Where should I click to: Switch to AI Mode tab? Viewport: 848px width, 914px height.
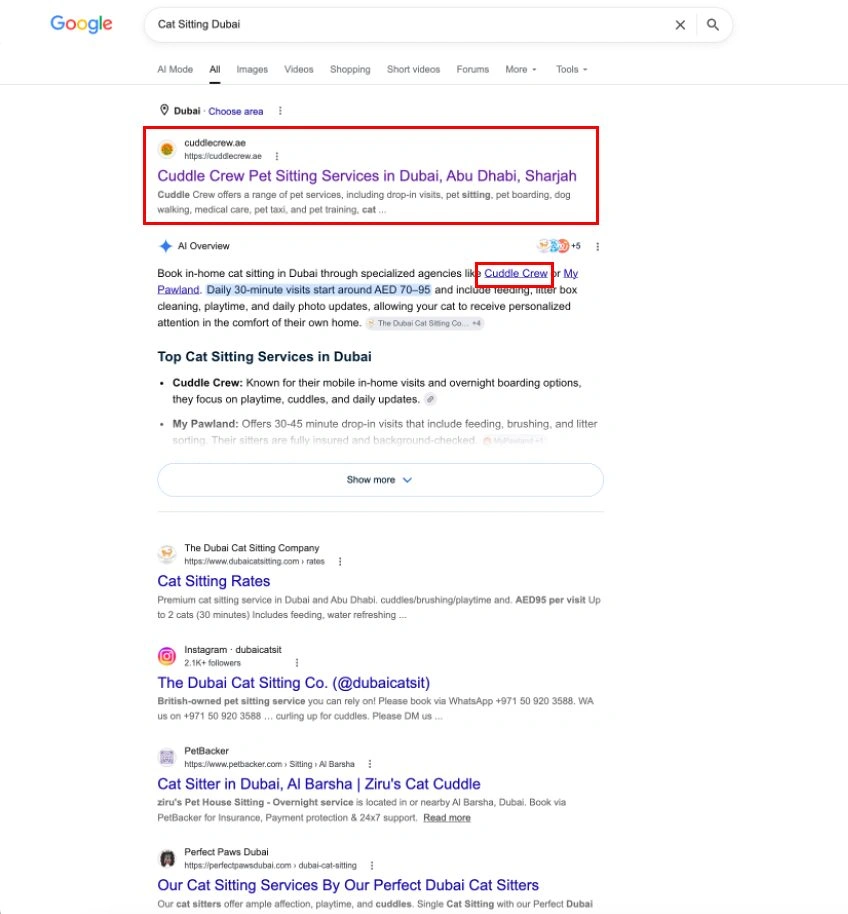click(x=175, y=69)
